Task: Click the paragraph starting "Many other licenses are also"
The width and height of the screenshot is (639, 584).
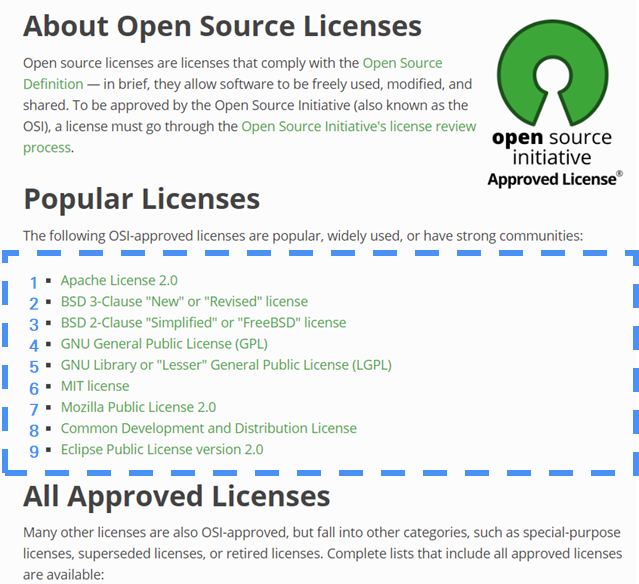Action: coord(322,553)
